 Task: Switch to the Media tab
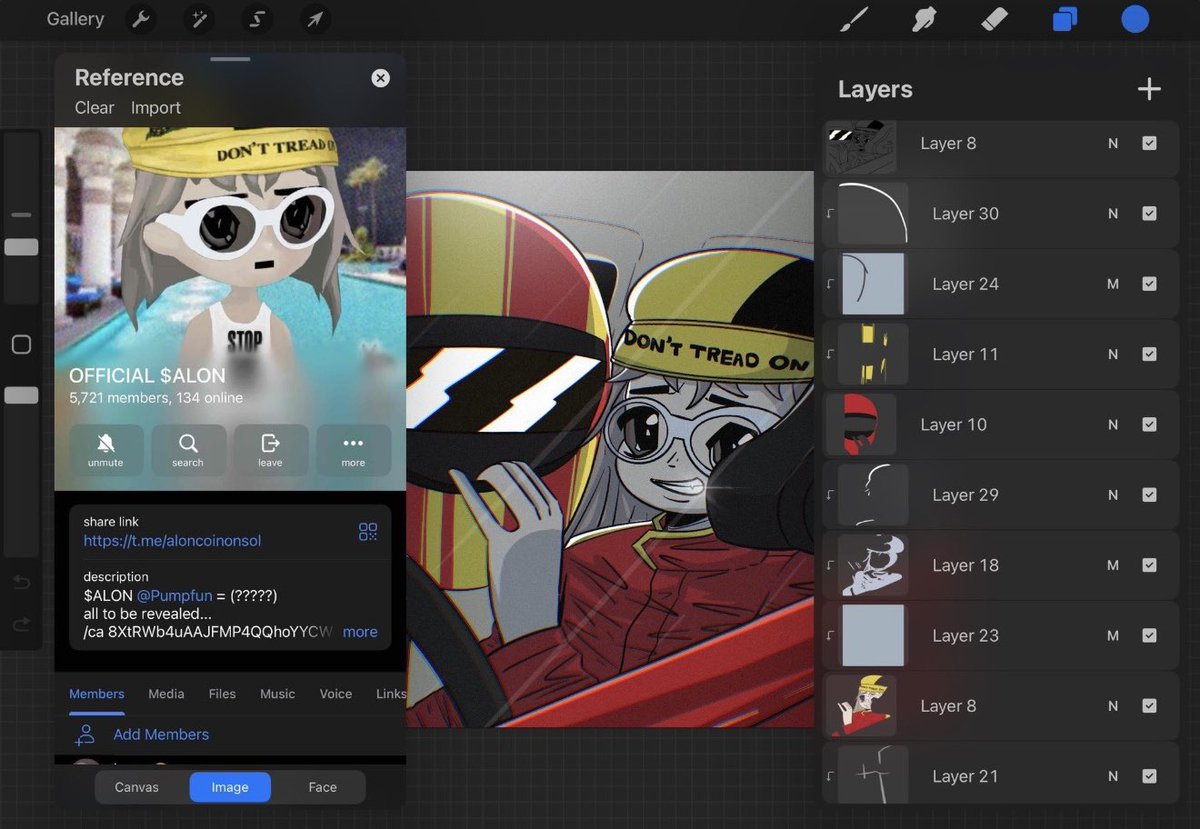point(166,693)
